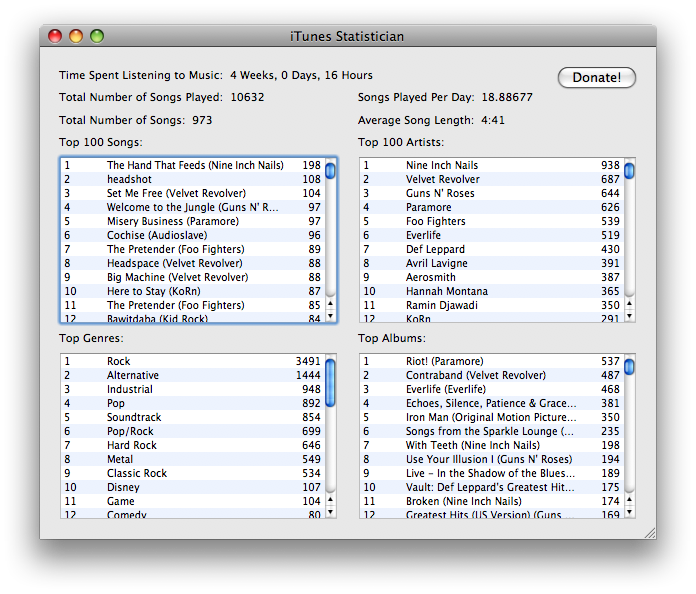This screenshot has height=594, width=696.
Task: Select artist 'Foo Fighters' in artists list
Action: [x=492, y=221]
